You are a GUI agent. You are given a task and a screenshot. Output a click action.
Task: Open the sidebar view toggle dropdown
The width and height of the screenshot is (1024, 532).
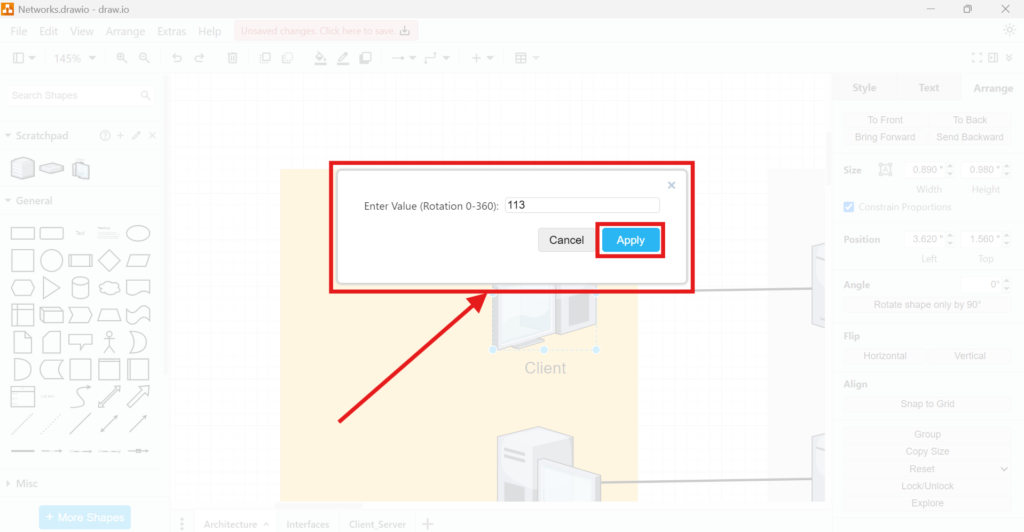[24, 58]
